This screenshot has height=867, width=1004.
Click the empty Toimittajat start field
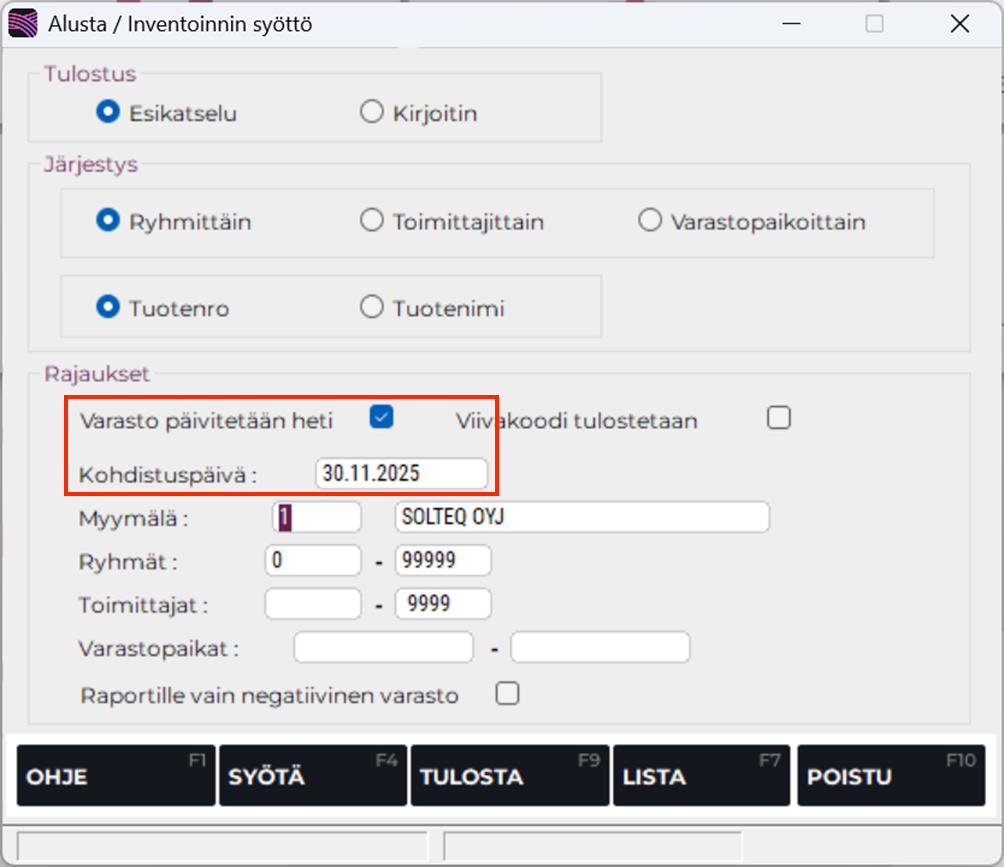312,604
